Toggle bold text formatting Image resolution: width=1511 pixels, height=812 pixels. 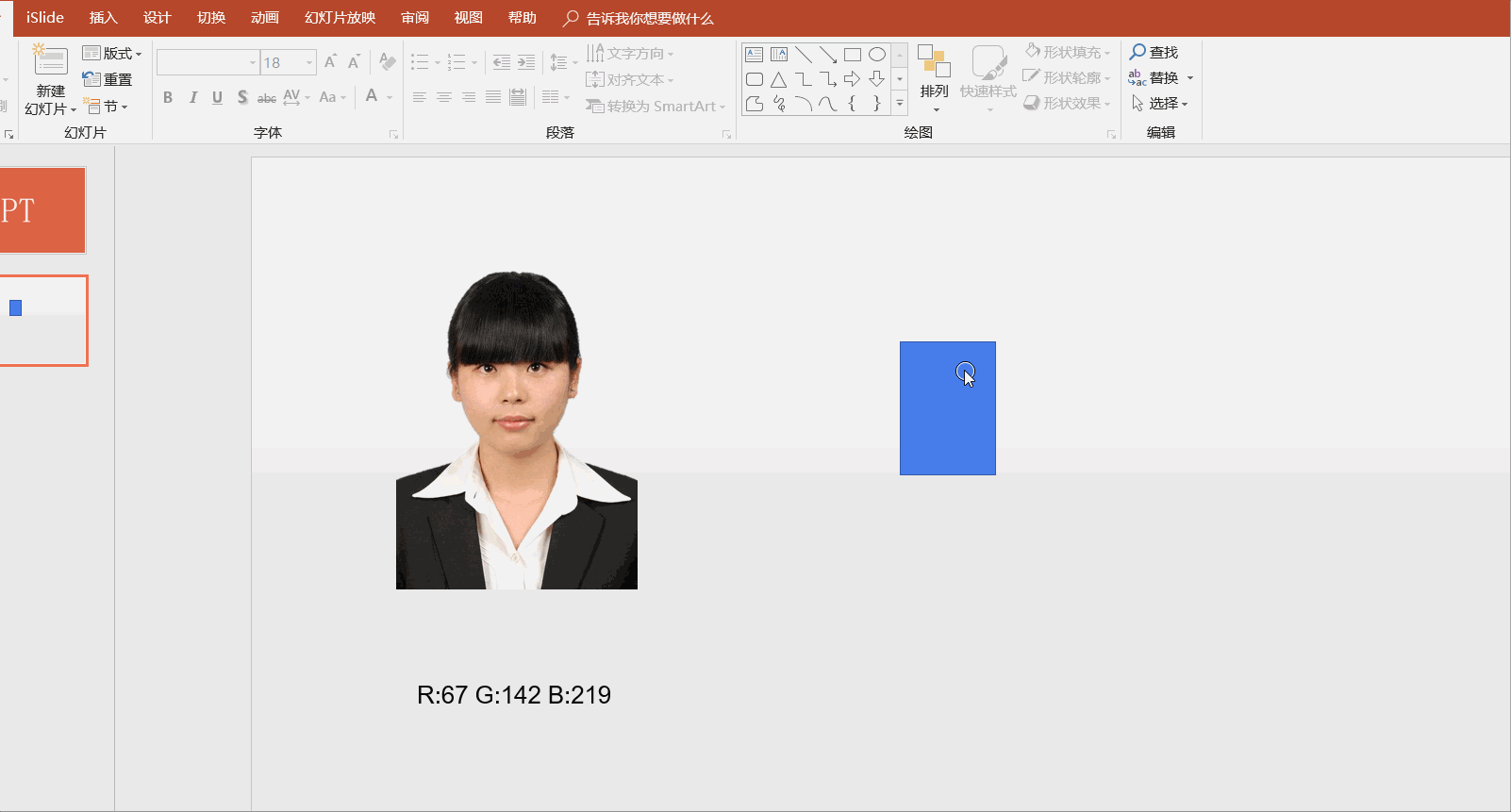coord(168,97)
